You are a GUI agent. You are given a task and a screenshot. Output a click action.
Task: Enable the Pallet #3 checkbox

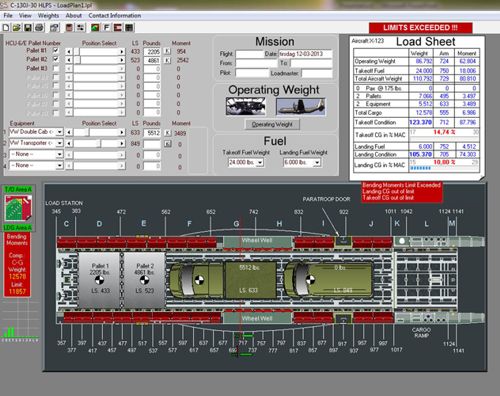pos(56,68)
